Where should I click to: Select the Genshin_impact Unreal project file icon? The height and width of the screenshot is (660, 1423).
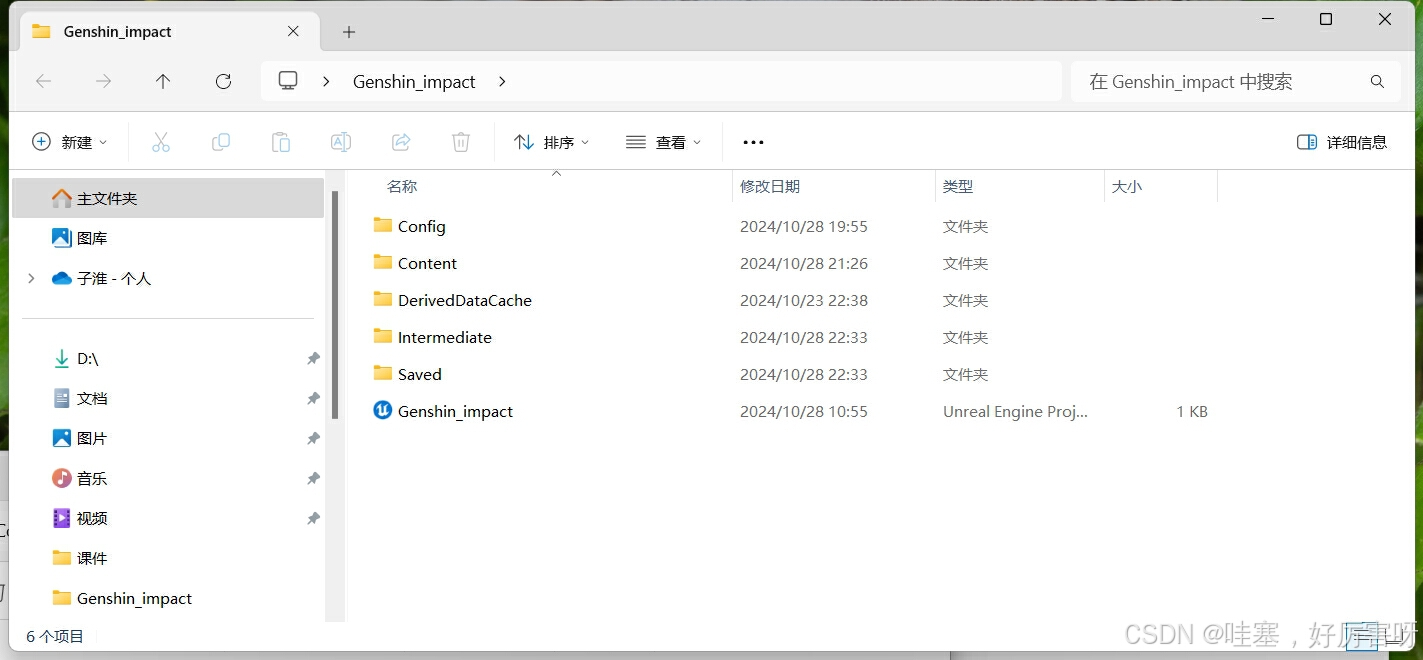[x=382, y=410]
